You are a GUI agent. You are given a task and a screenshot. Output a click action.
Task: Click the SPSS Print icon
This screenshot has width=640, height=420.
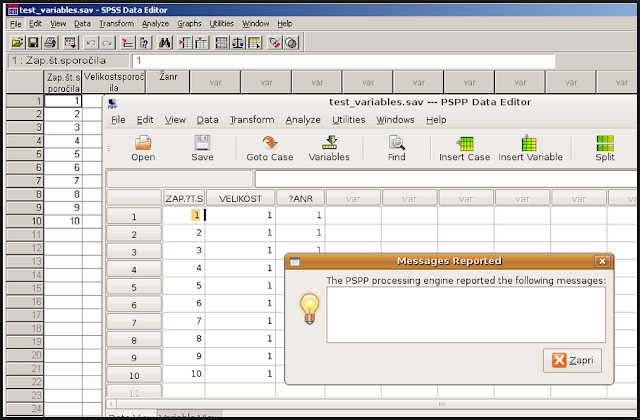50,42
